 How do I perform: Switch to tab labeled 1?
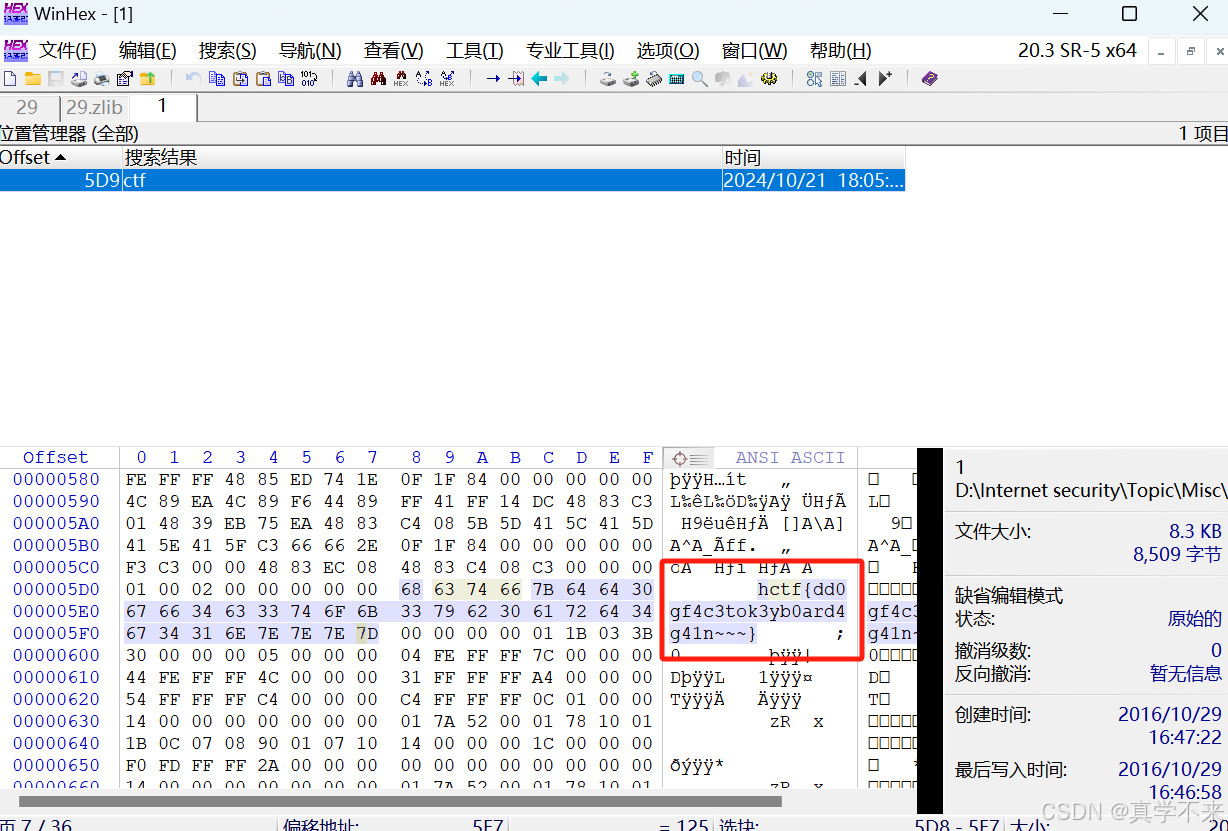pos(163,107)
